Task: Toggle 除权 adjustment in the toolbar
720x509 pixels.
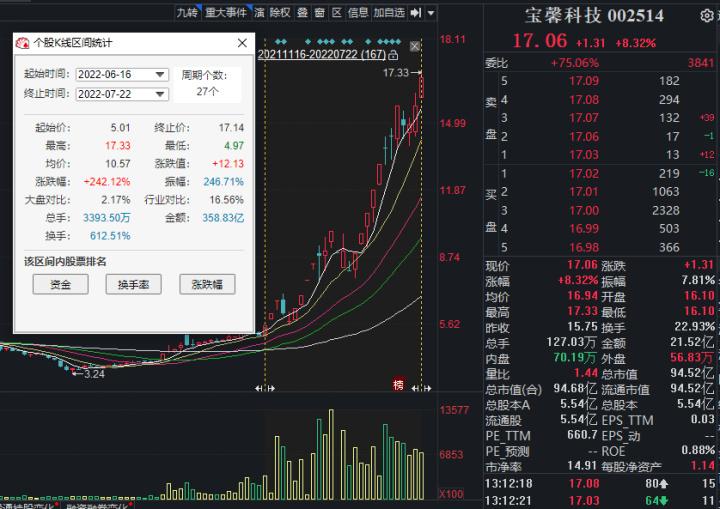Action: tap(280, 12)
